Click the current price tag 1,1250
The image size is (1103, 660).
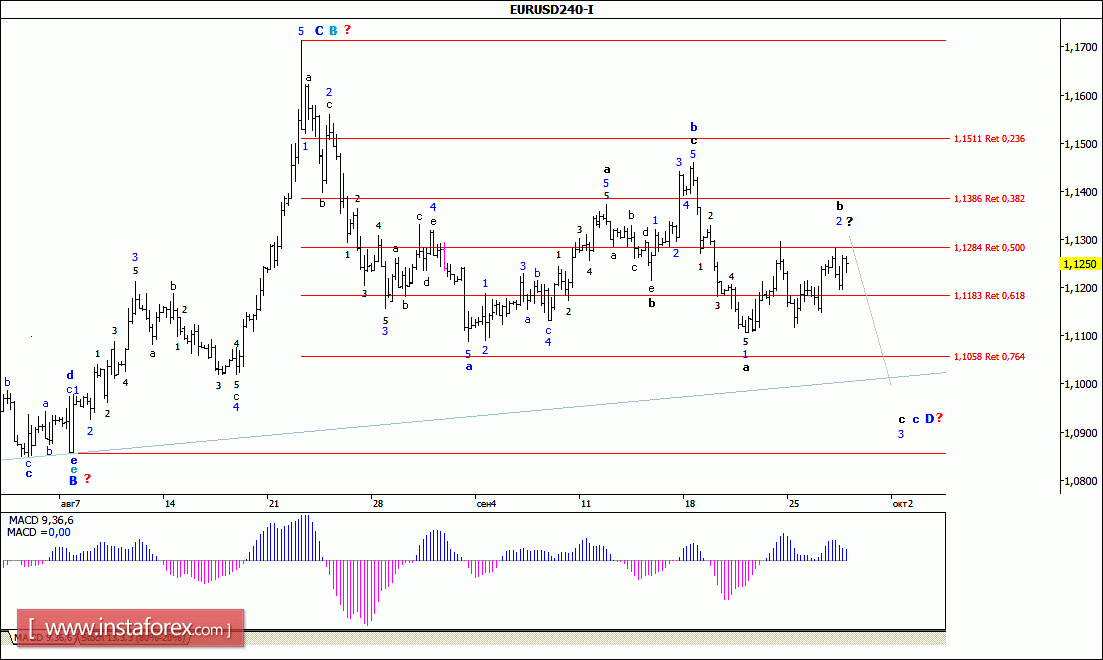1080,264
